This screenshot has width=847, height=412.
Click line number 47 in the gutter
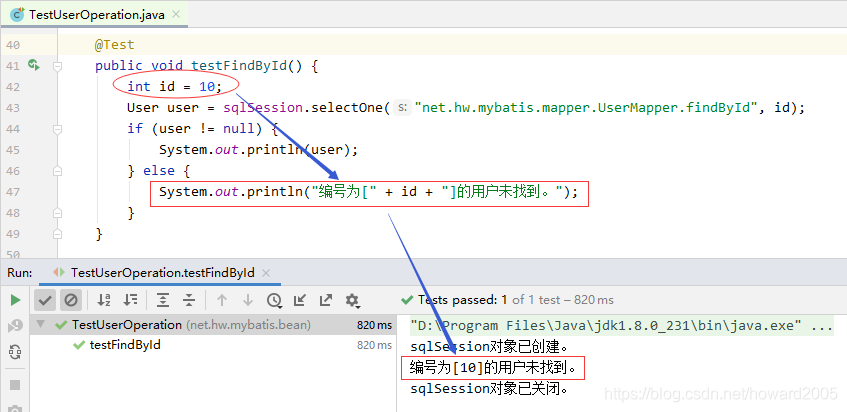12,192
